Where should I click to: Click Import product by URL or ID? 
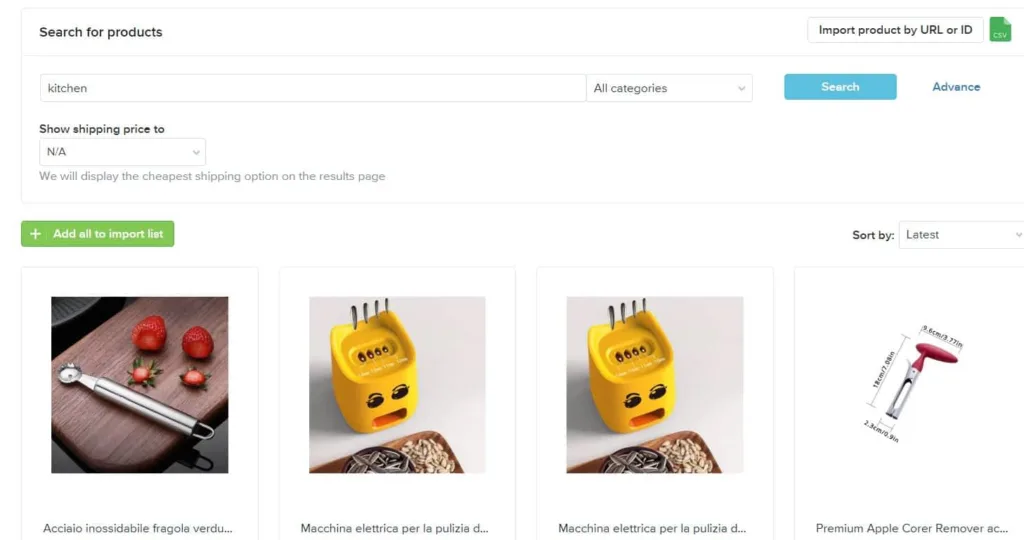[x=895, y=30]
